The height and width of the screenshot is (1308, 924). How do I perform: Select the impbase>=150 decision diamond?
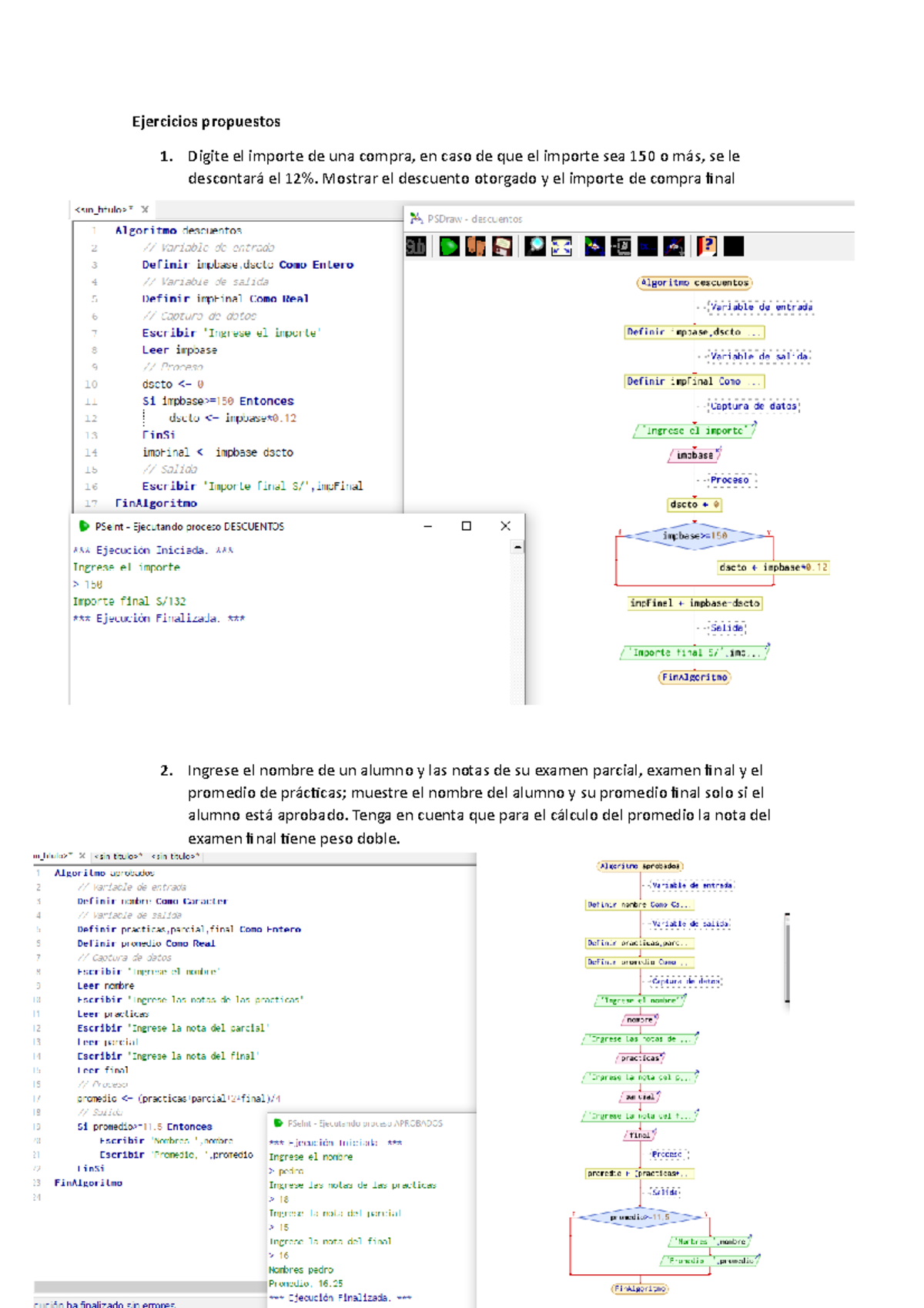[x=695, y=535]
